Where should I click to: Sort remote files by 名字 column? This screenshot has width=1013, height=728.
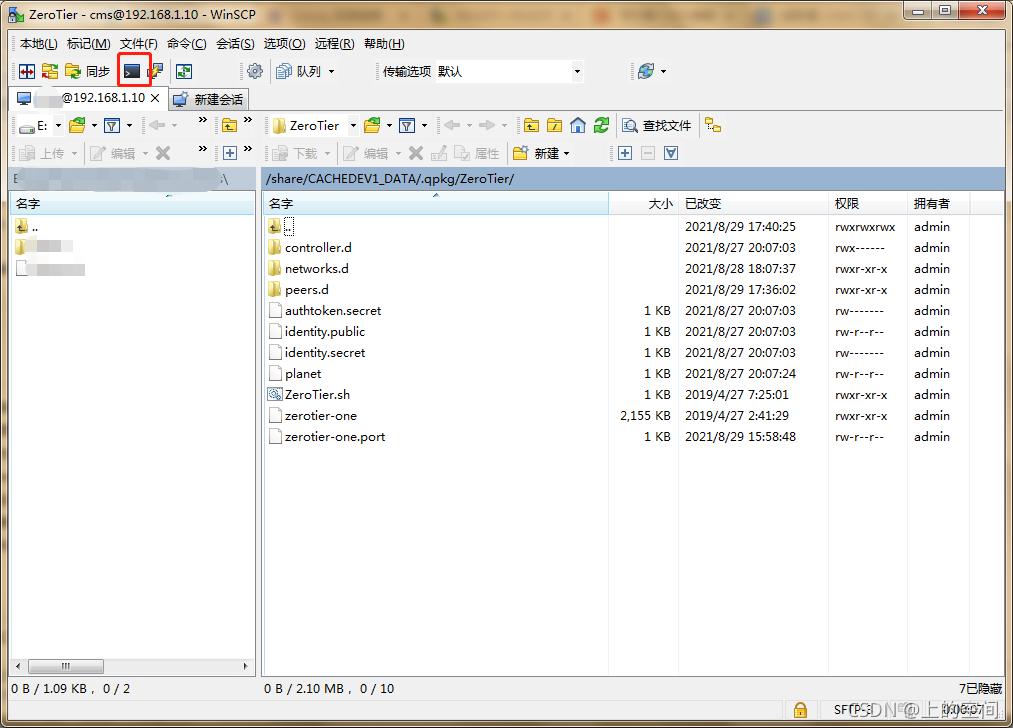pos(436,203)
